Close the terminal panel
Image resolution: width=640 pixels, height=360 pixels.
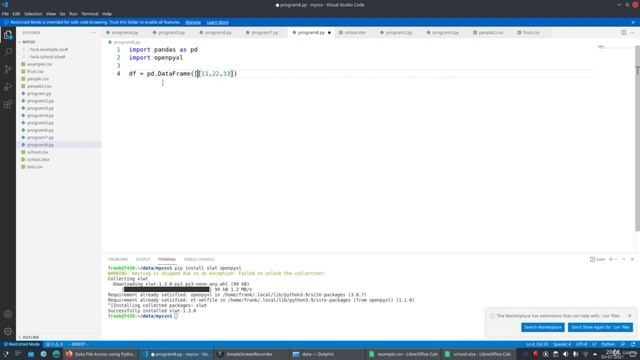pos(632,260)
